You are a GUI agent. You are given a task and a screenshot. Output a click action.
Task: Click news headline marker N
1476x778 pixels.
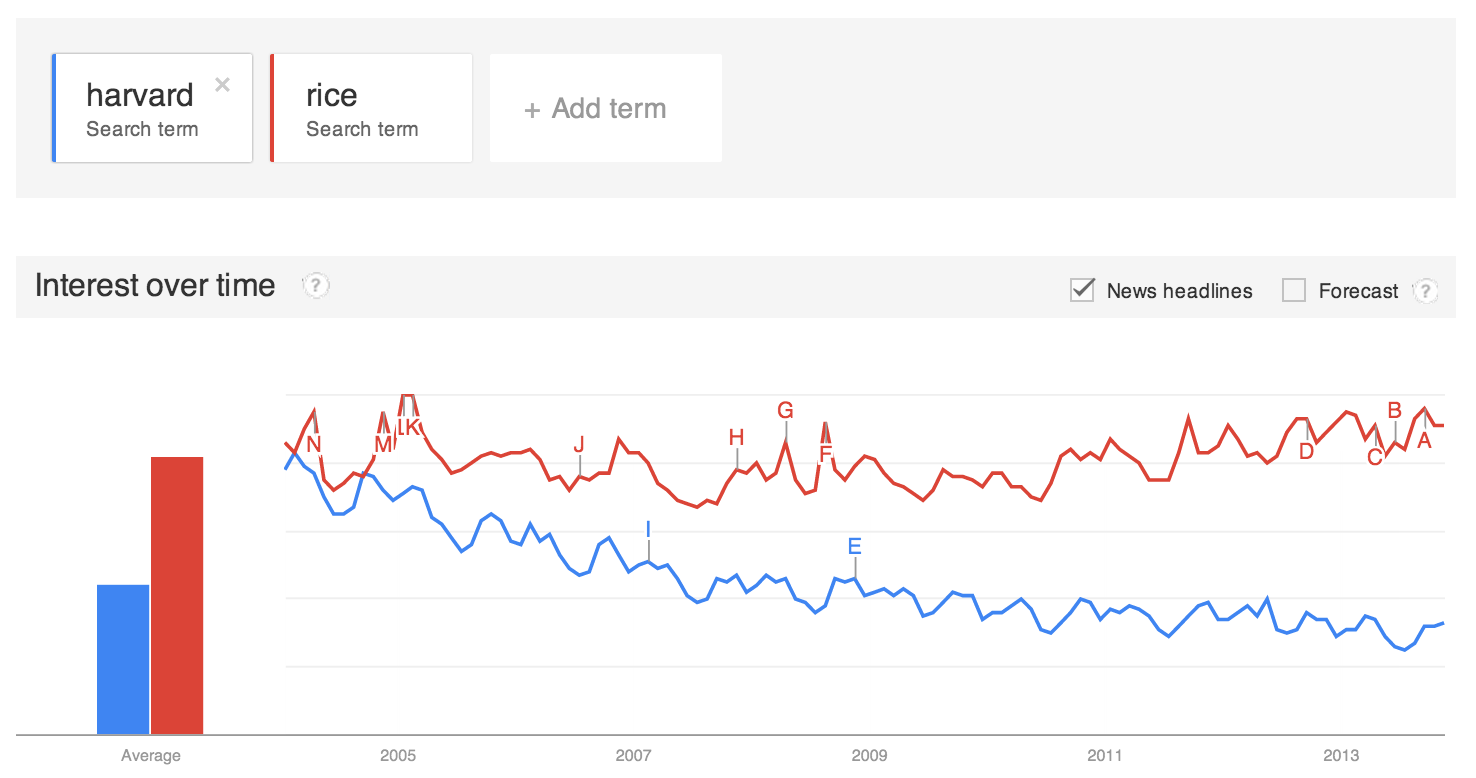tap(314, 444)
